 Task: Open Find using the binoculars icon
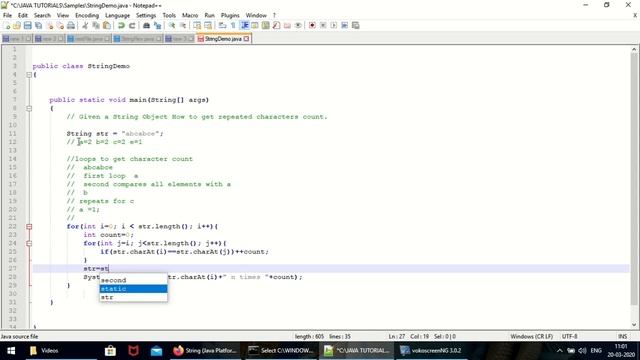[146, 25]
